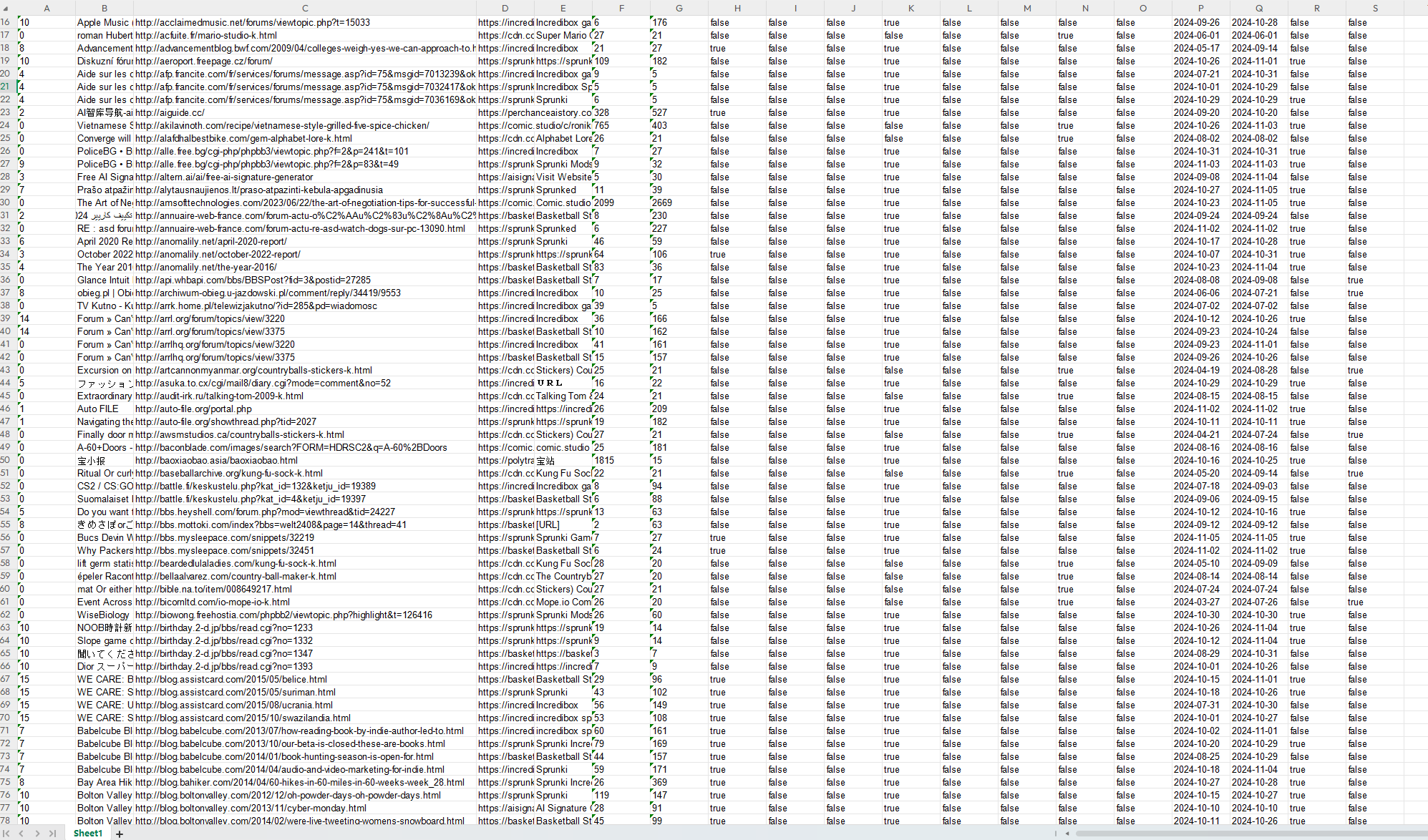
Task: Select row 43 header
Action: 6,370
